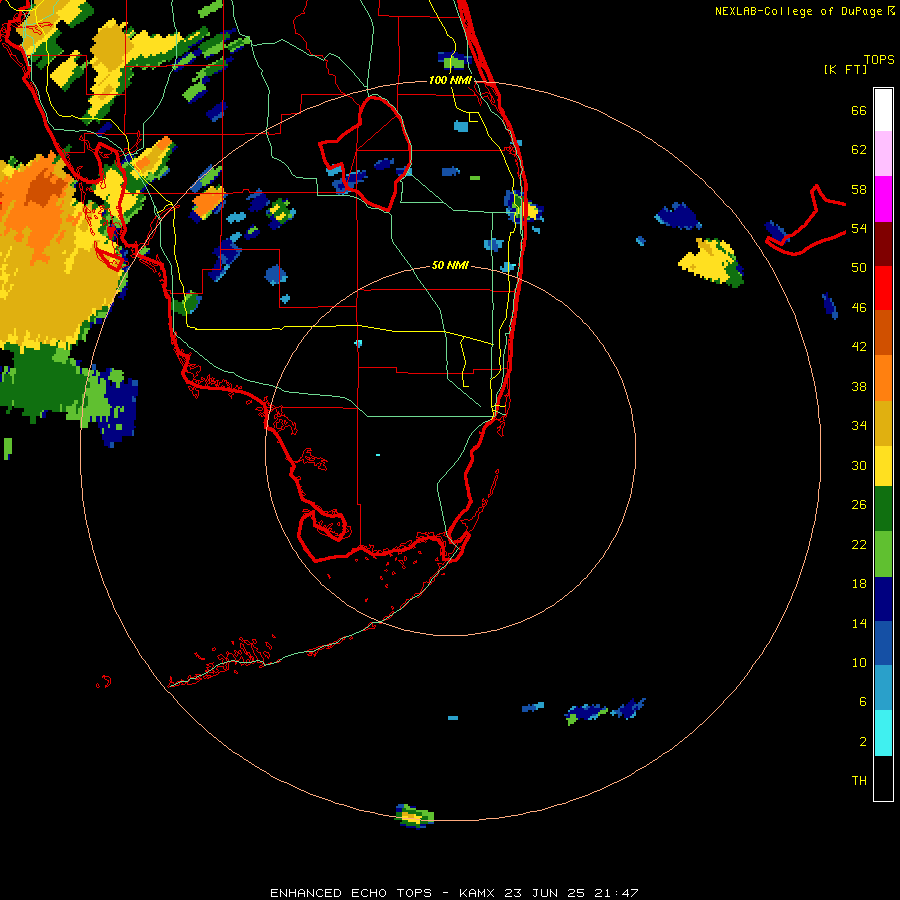Click the 14 value on legend scale

coord(859,623)
